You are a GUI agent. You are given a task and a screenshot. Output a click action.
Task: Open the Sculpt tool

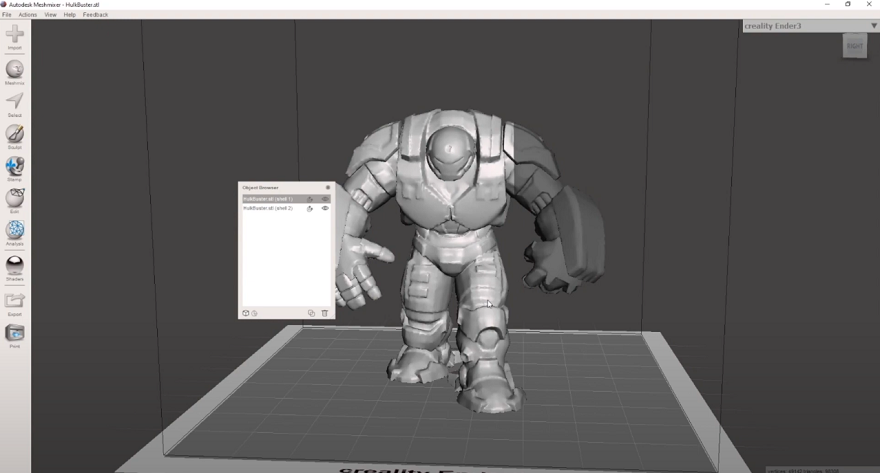click(x=15, y=134)
